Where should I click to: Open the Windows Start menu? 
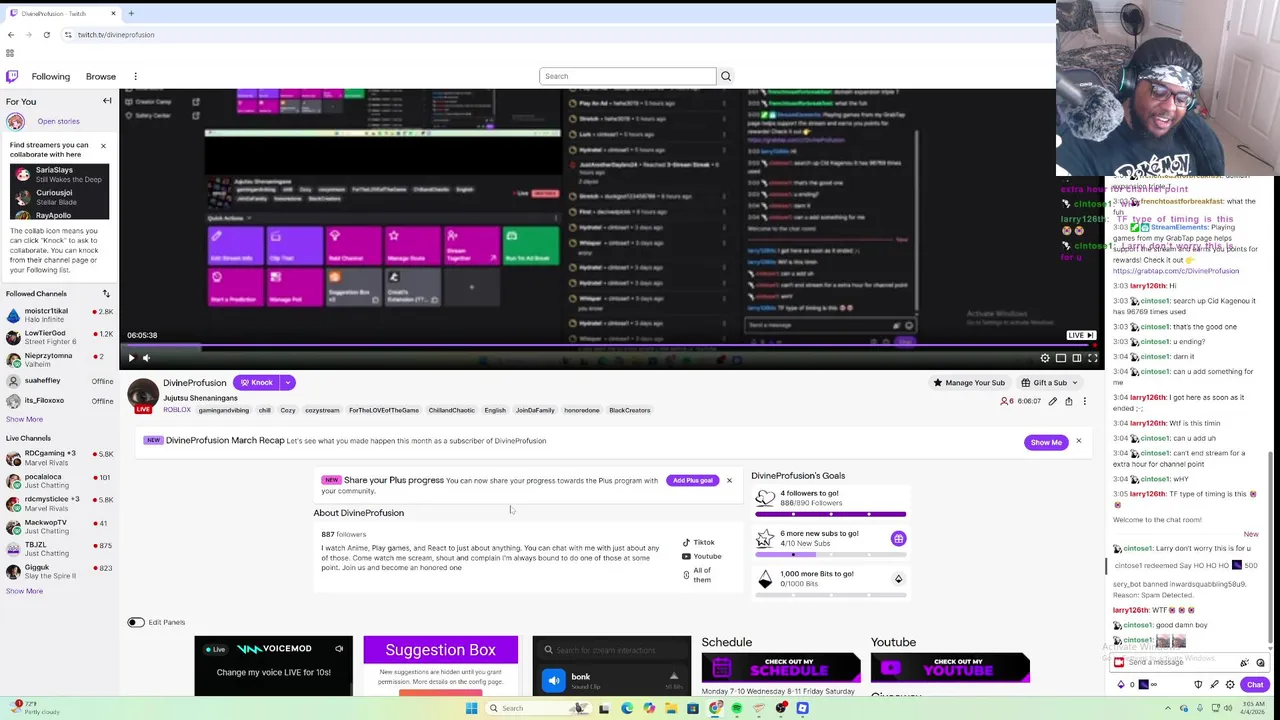471,708
